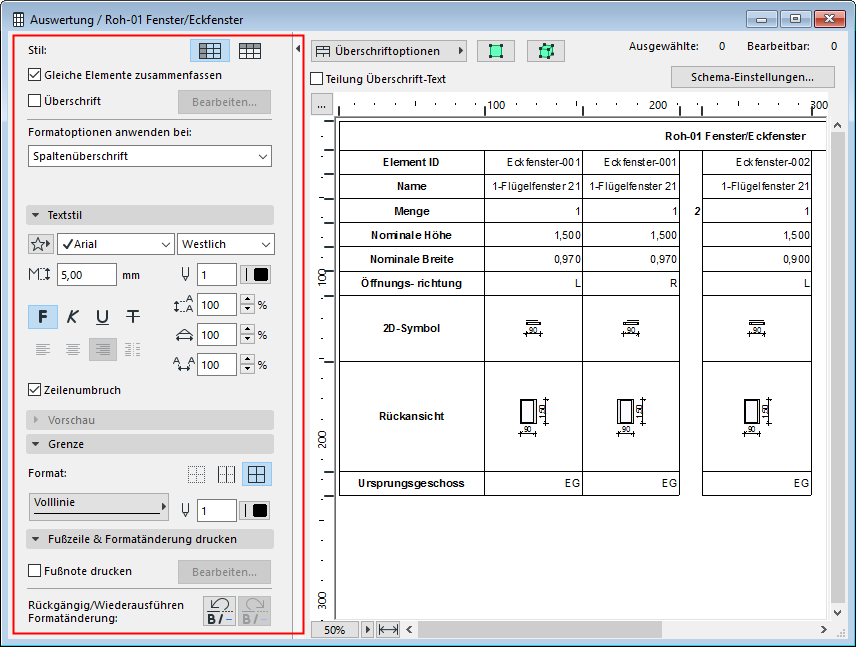This screenshot has height=647, width=856.
Task: Open the Volllinie line type menu
Action: (98, 506)
